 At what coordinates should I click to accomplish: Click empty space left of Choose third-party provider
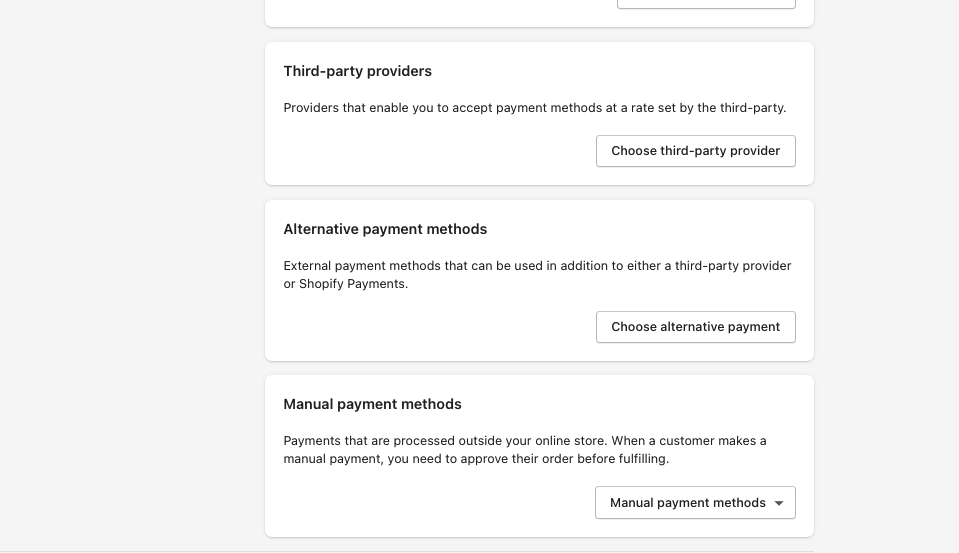pos(430,151)
